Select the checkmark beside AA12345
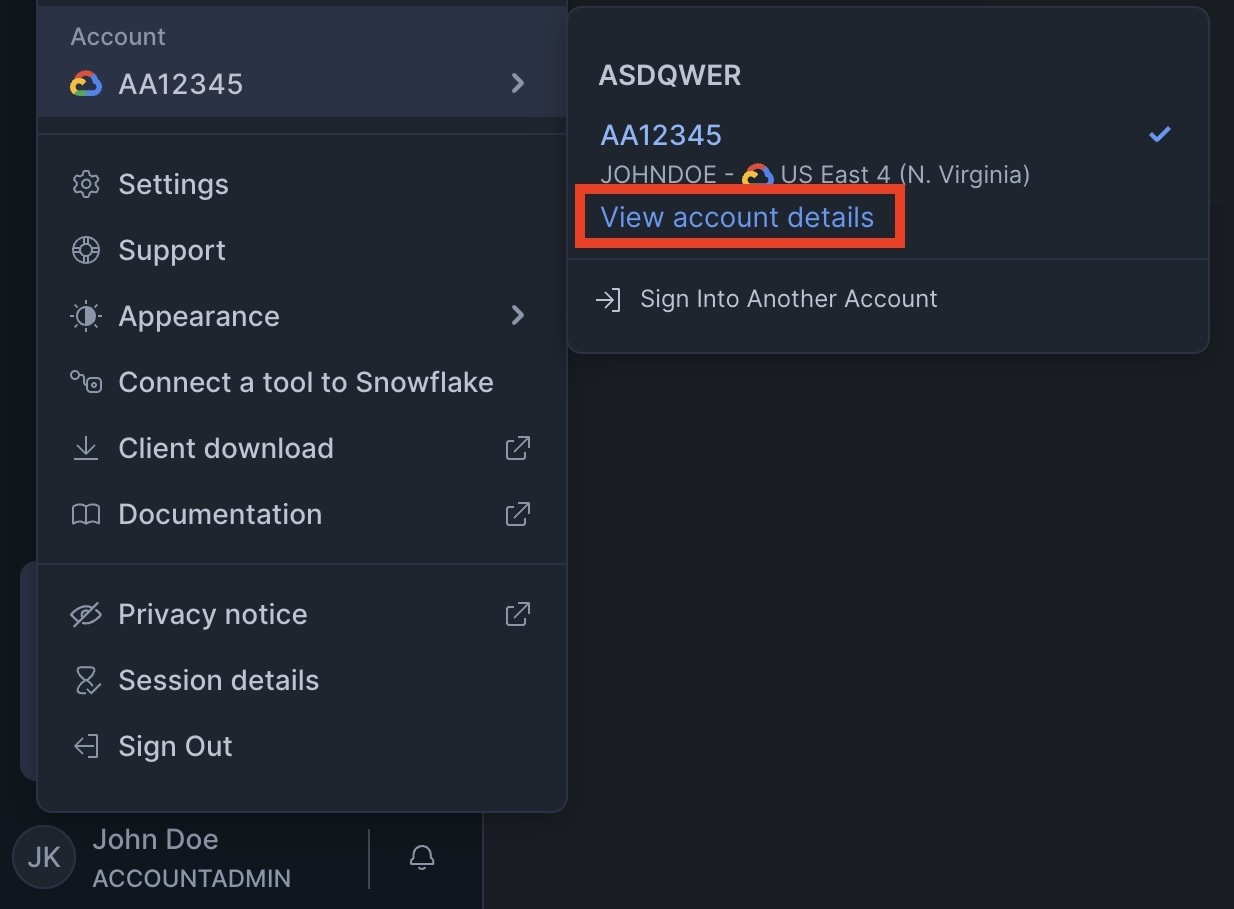 (1159, 133)
